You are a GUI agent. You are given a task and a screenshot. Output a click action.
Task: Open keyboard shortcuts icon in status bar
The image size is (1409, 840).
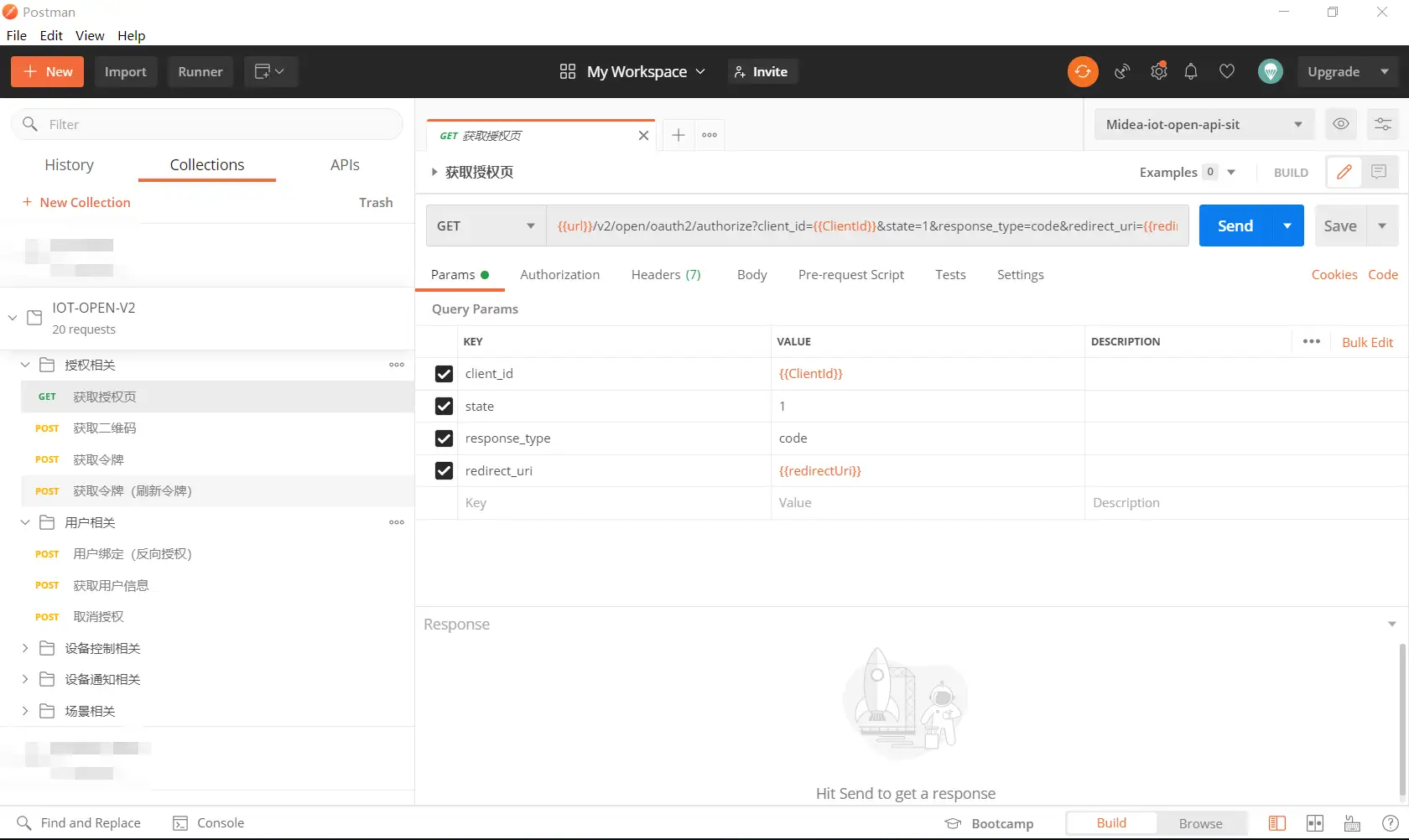[x=1352, y=823]
